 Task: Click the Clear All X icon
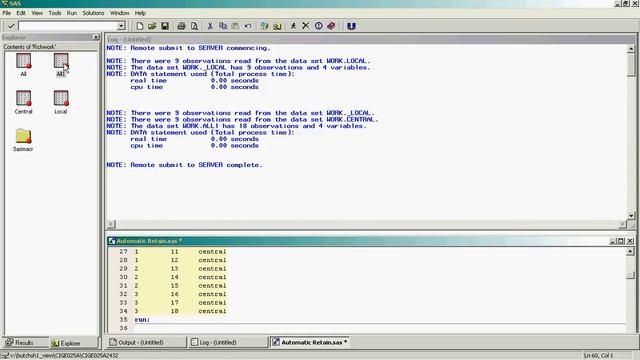(305, 26)
